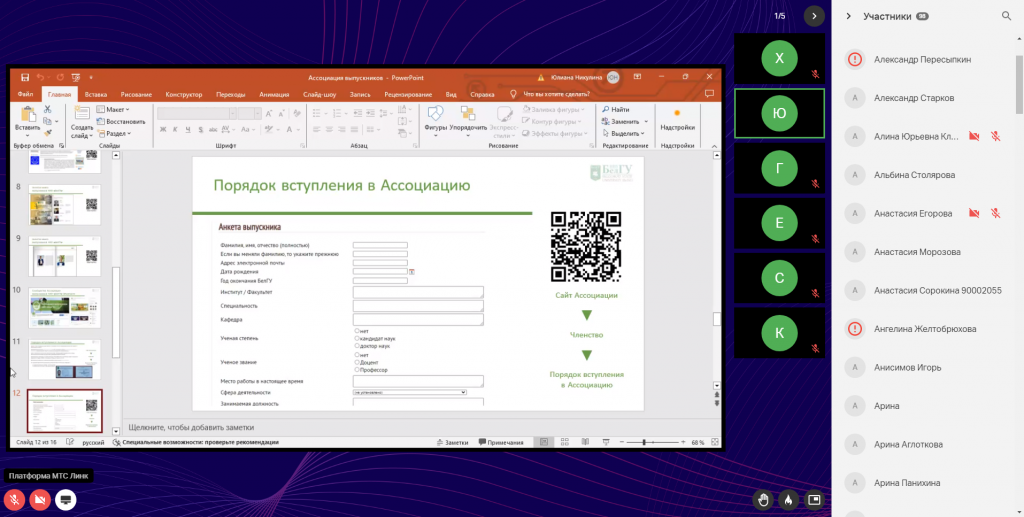Switch to Normal view icon in status bar

543,443
